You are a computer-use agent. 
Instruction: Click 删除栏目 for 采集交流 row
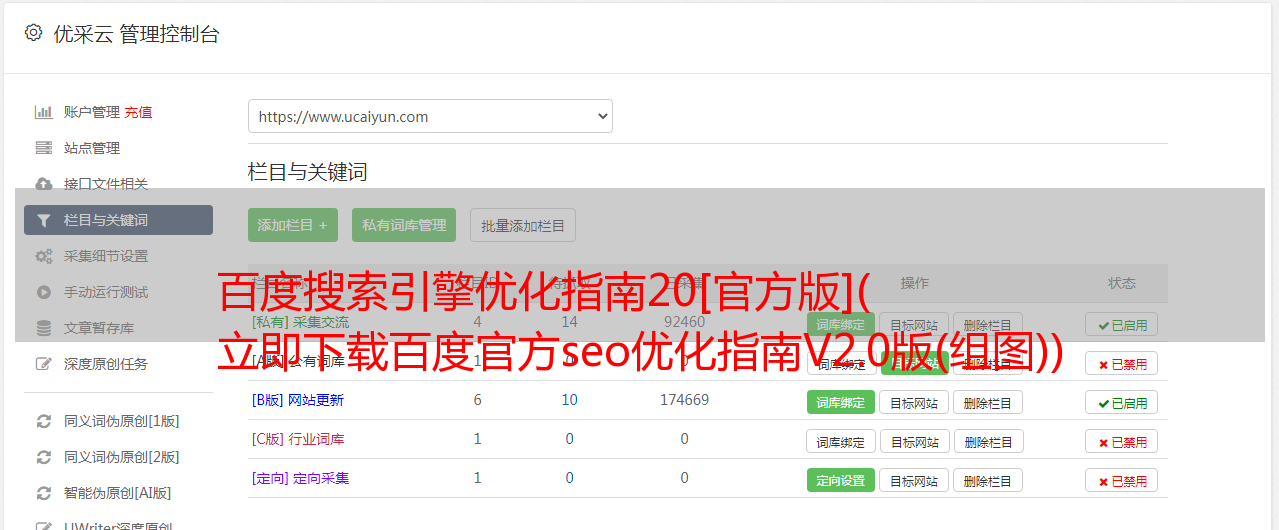coord(988,324)
